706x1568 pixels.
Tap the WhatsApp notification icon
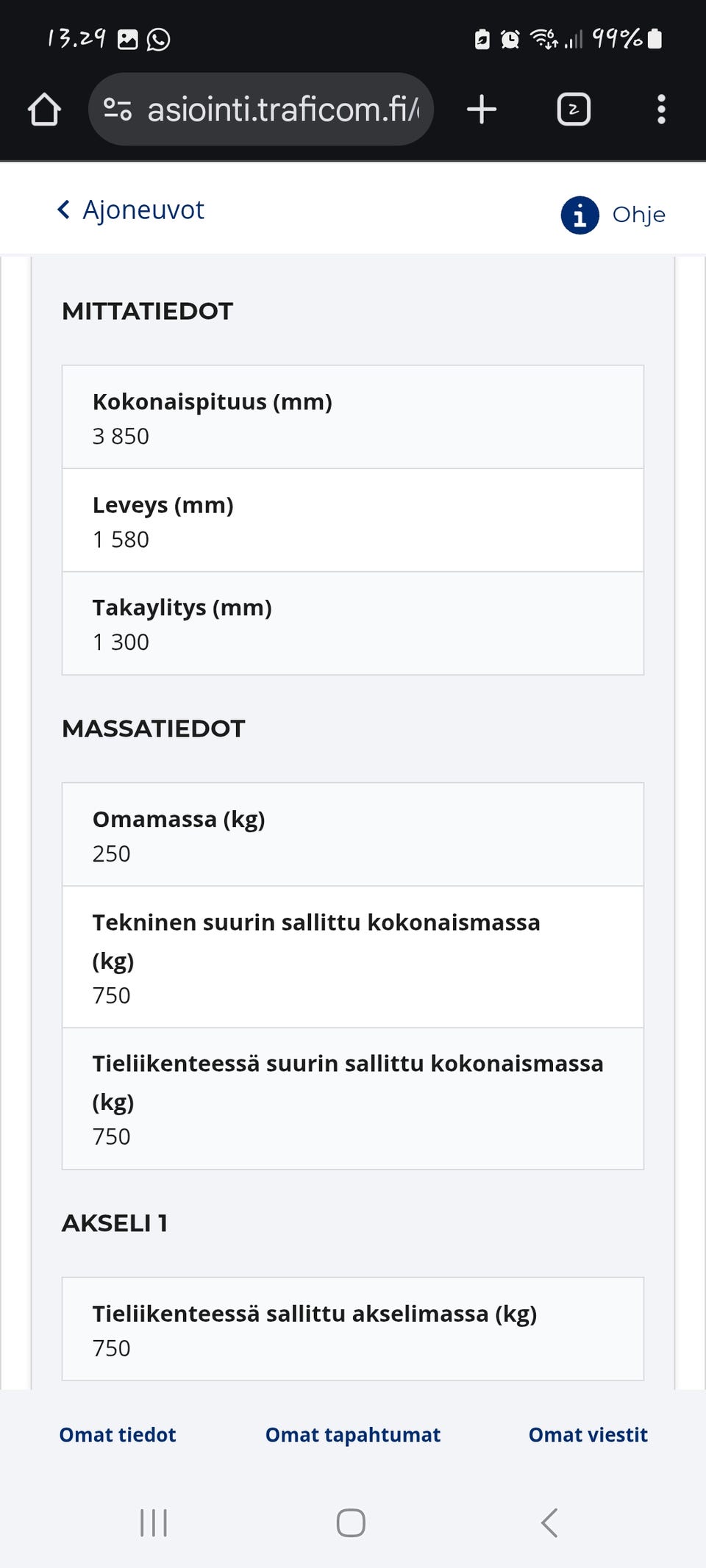point(158,39)
